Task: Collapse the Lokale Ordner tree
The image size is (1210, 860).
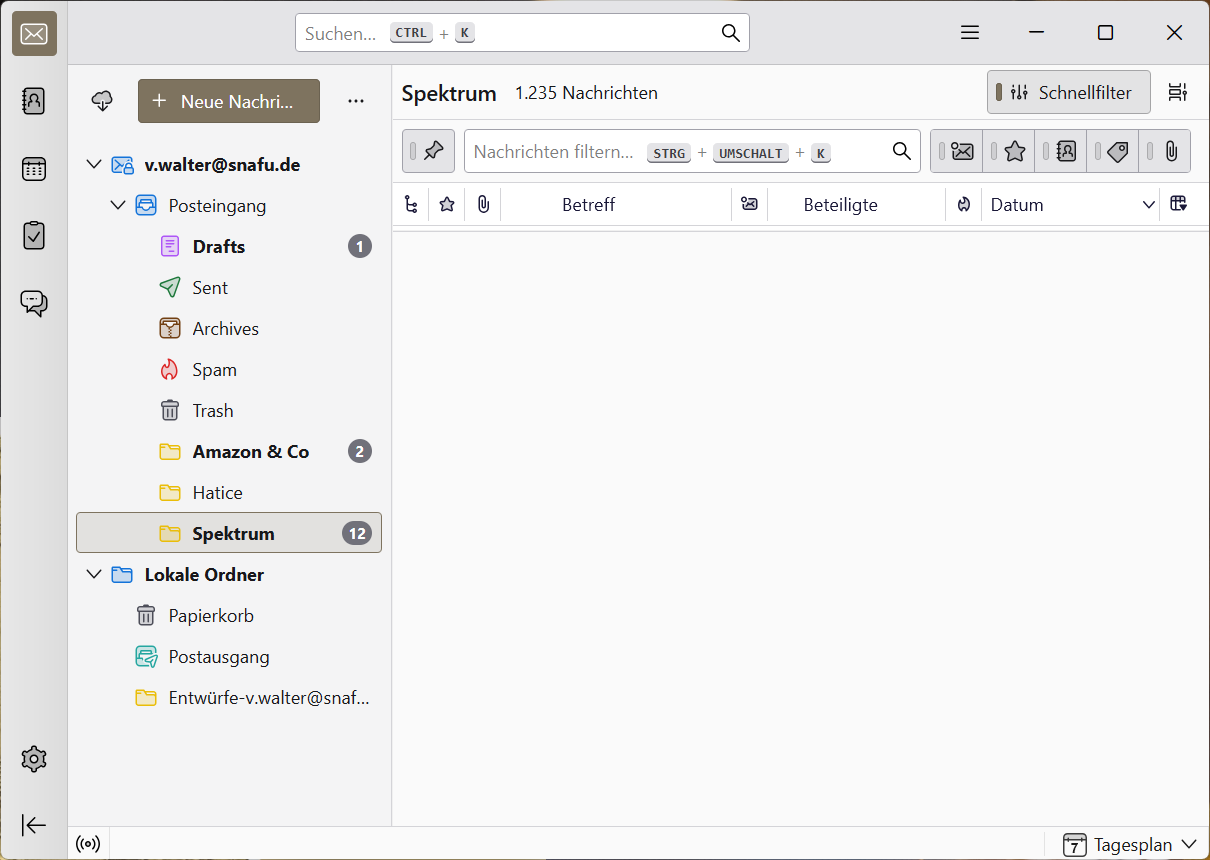Action: pos(94,575)
